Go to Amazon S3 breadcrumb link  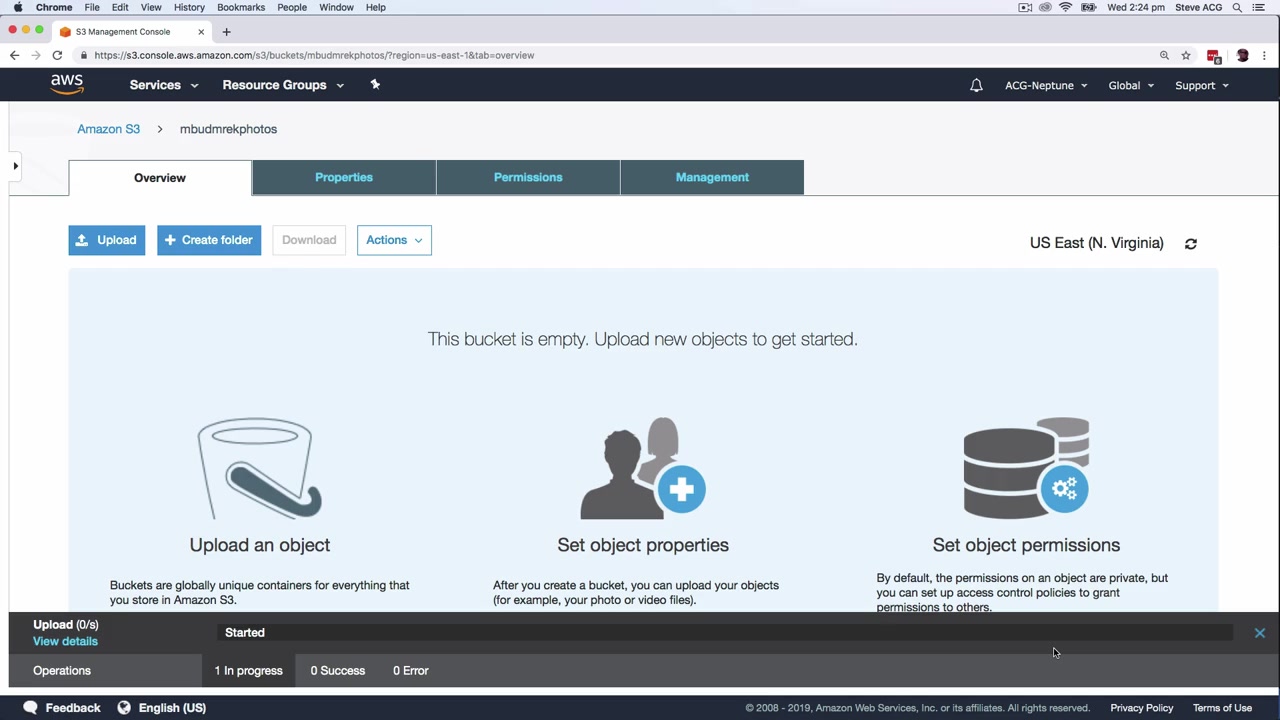click(x=109, y=129)
